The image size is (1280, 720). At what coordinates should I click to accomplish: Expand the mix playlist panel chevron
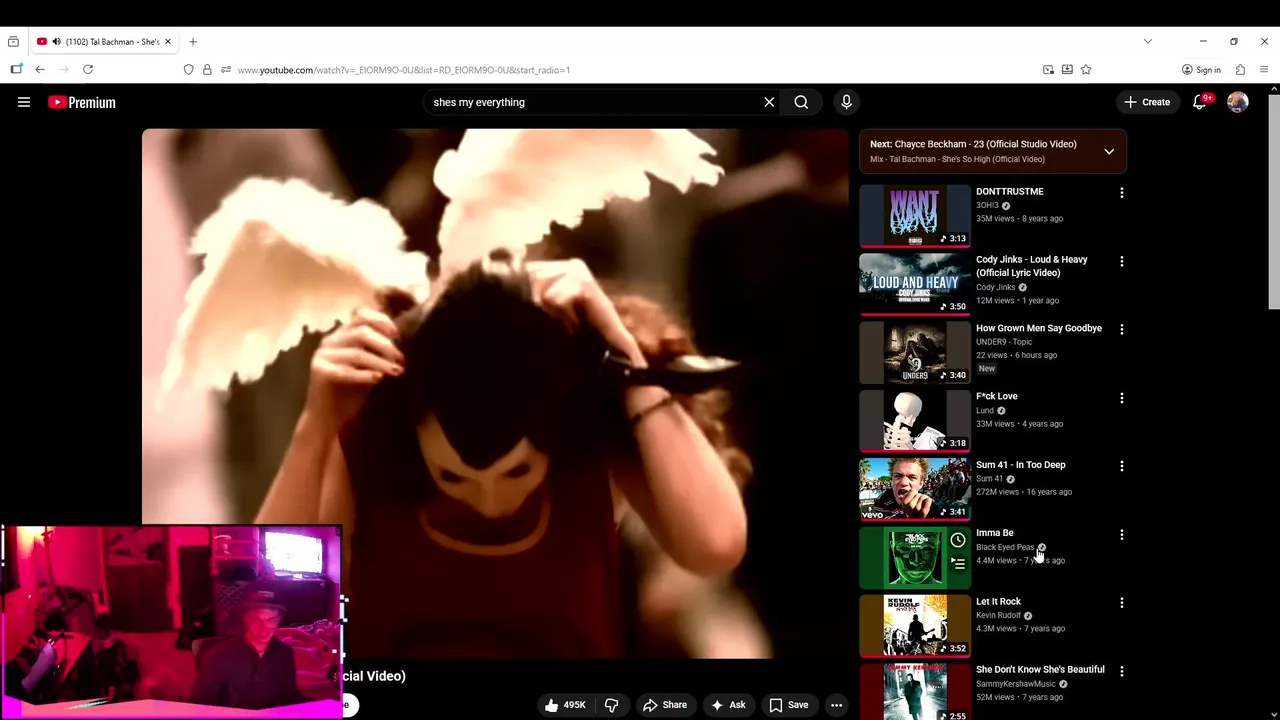click(1109, 151)
